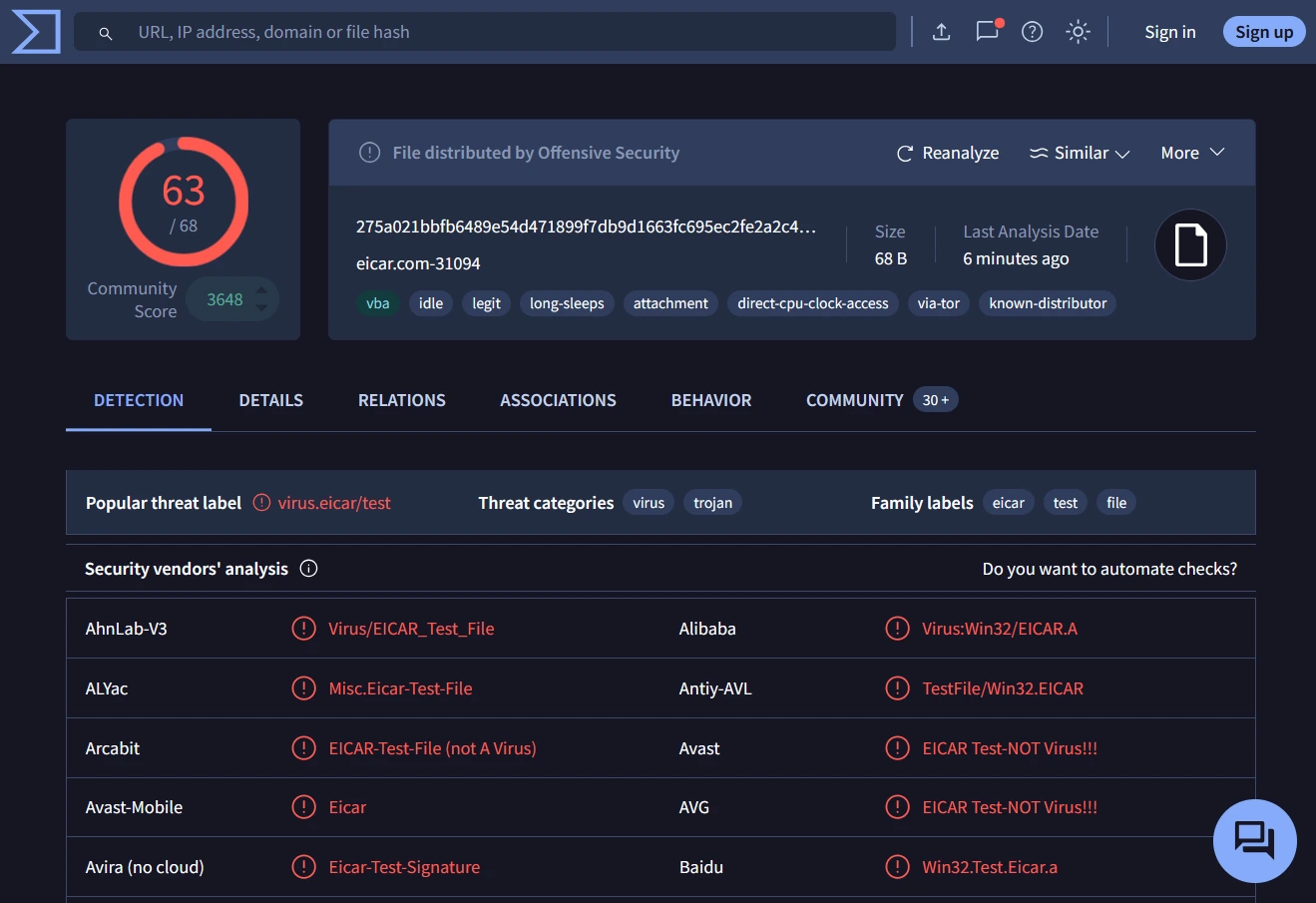Image resolution: width=1316 pixels, height=903 pixels.
Task: Click the VirusTotal logo icon
Action: pos(35,31)
